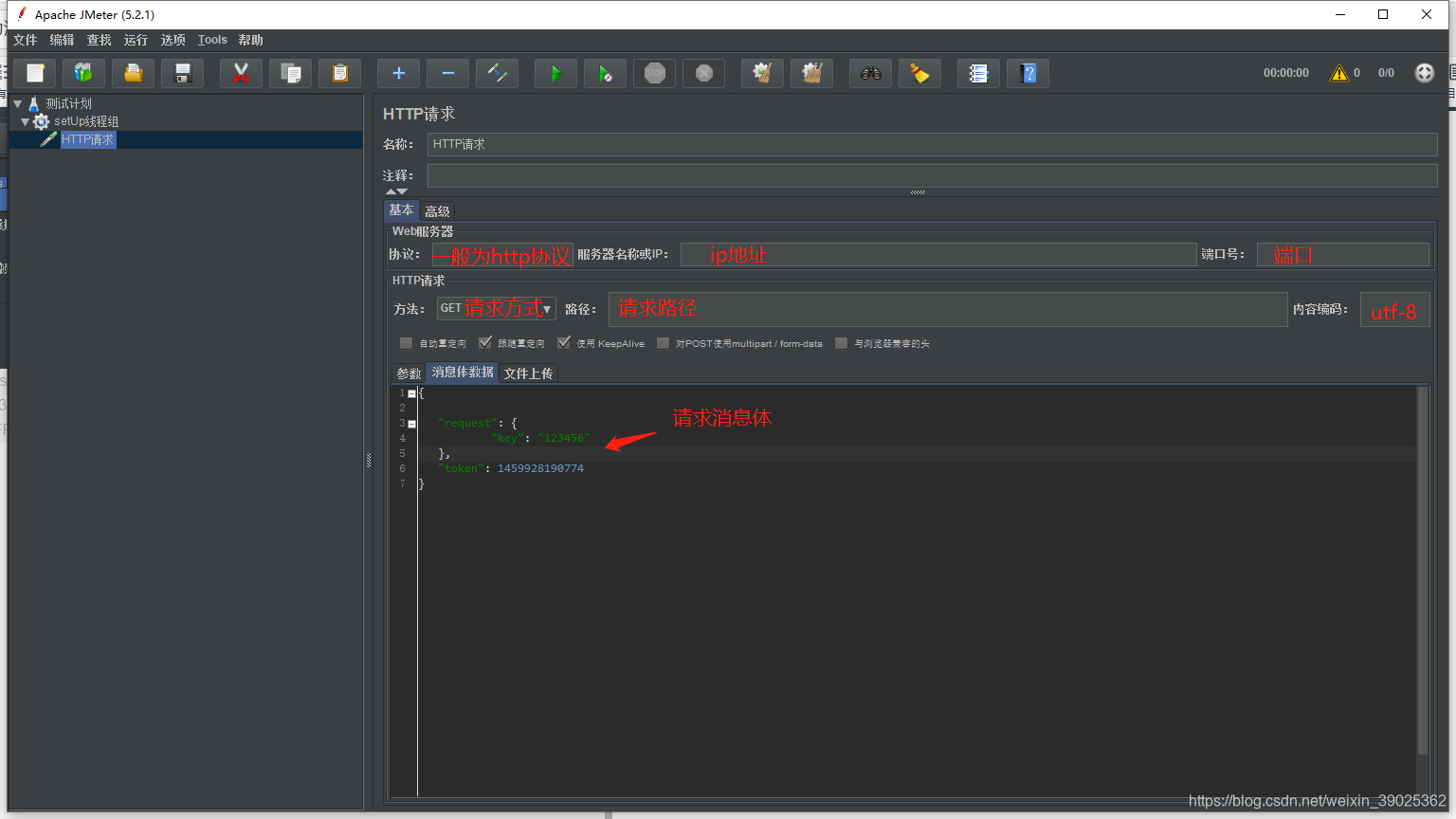The height and width of the screenshot is (819, 1456).
Task: Expand all tree nodes with the plus icon
Action: 399,73
